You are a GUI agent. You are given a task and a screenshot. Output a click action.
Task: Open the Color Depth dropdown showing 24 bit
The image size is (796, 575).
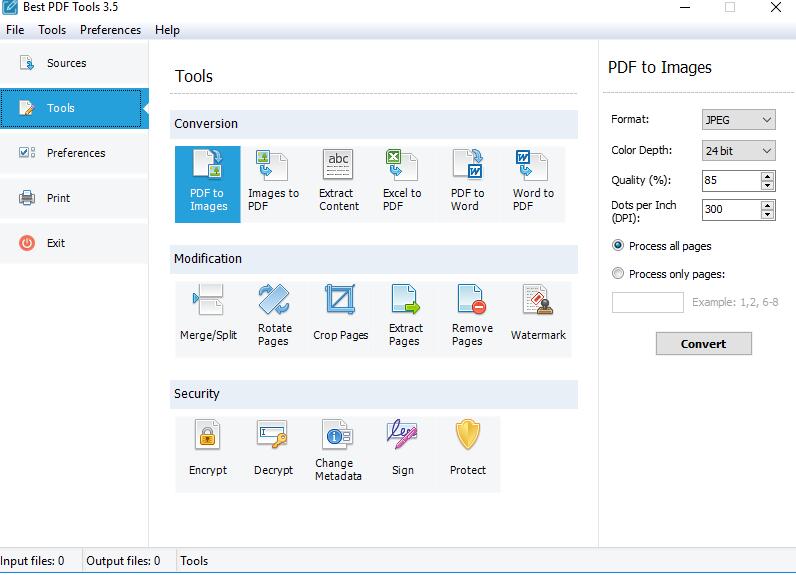(x=739, y=151)
